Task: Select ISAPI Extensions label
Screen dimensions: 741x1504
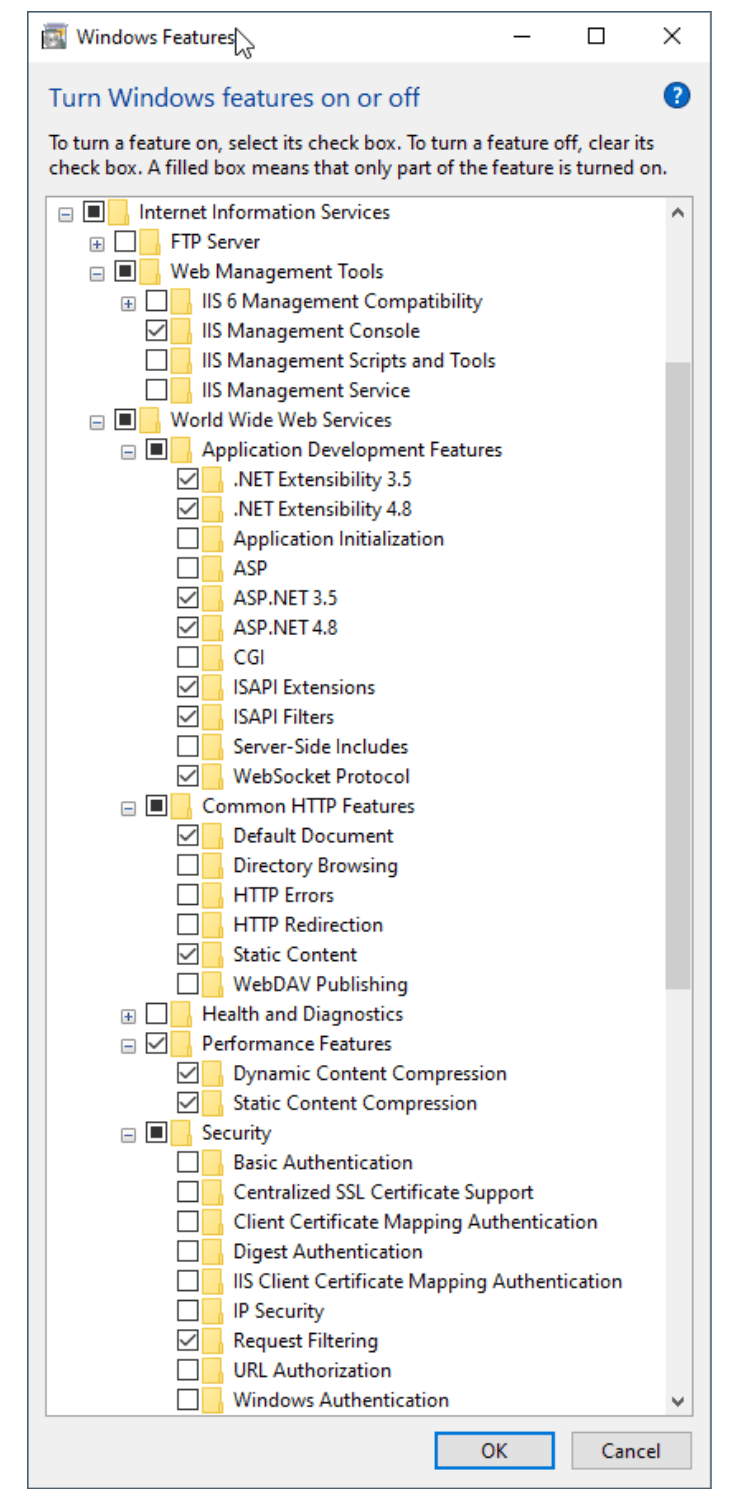Action: [x=304, y=688]
